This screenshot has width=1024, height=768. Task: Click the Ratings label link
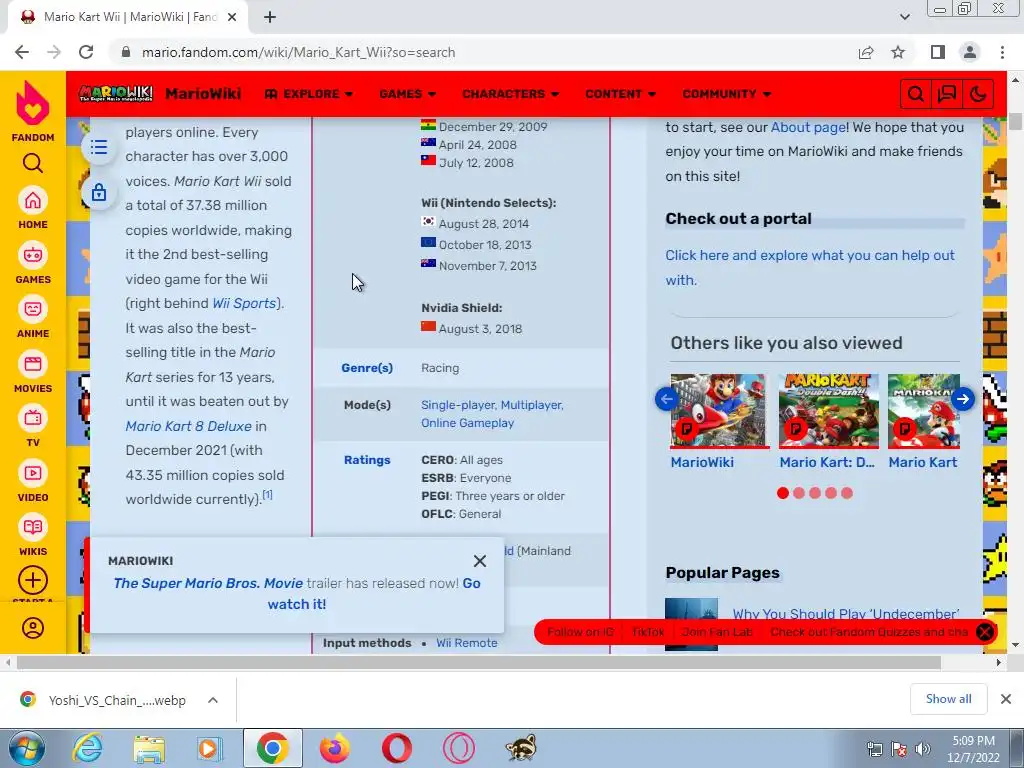coord(367,460)
